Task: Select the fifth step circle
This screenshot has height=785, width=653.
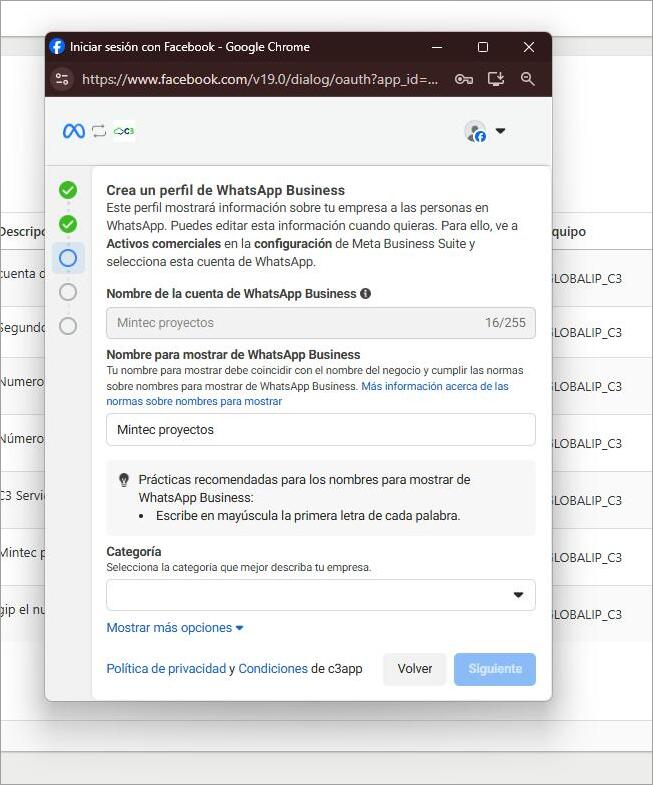Action: 68,326
